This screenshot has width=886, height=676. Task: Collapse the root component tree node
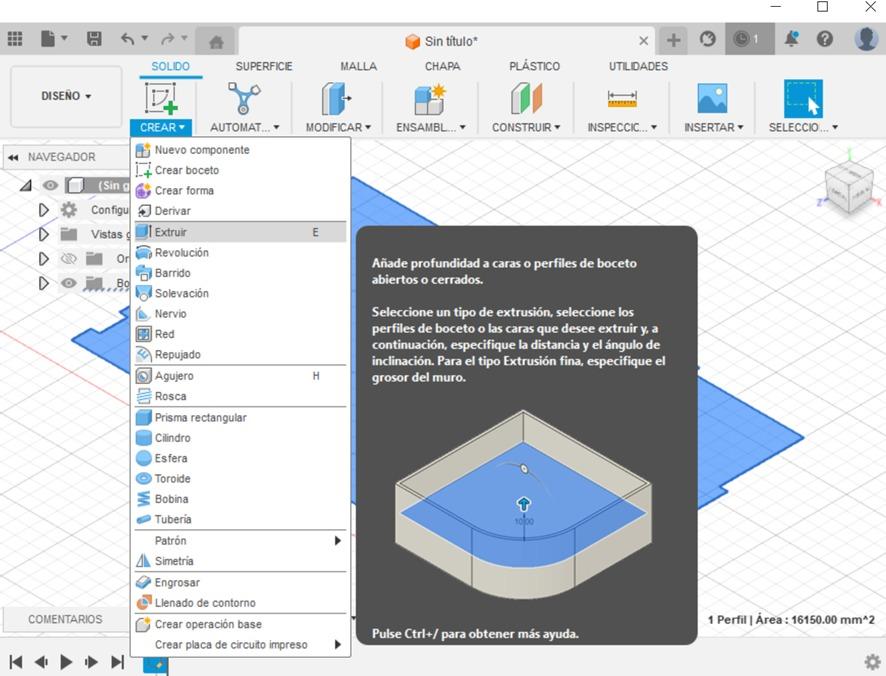pos(25,185)
